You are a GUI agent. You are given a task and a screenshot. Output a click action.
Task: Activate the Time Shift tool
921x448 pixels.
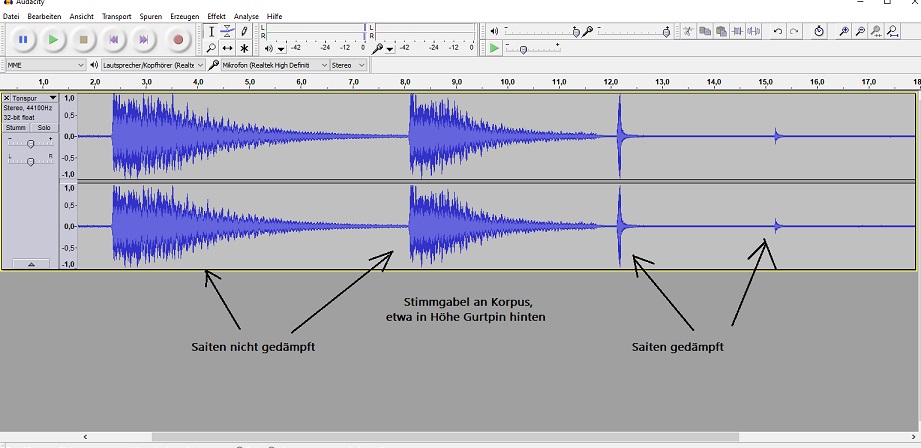(227, 48)
